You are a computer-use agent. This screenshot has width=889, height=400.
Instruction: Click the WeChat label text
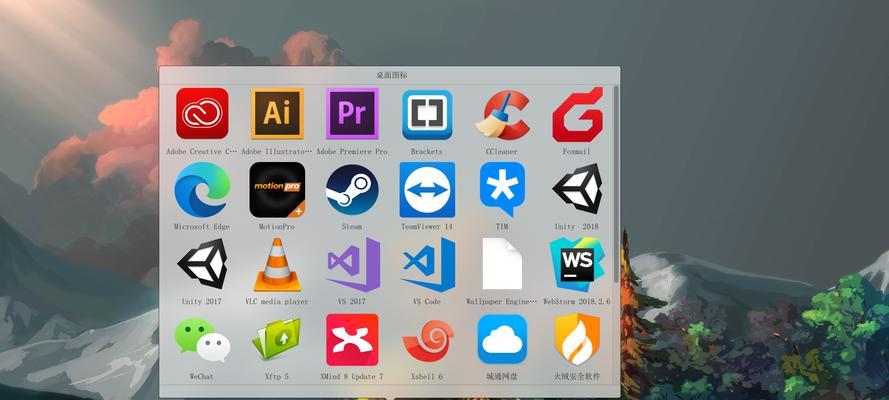pos(202,376)
